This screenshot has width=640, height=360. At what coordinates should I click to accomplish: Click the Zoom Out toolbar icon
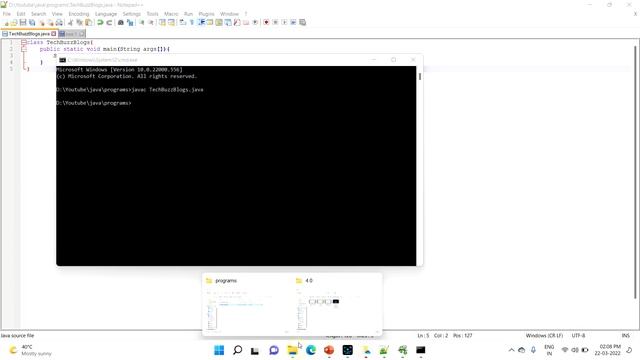(x=151, y=22)
